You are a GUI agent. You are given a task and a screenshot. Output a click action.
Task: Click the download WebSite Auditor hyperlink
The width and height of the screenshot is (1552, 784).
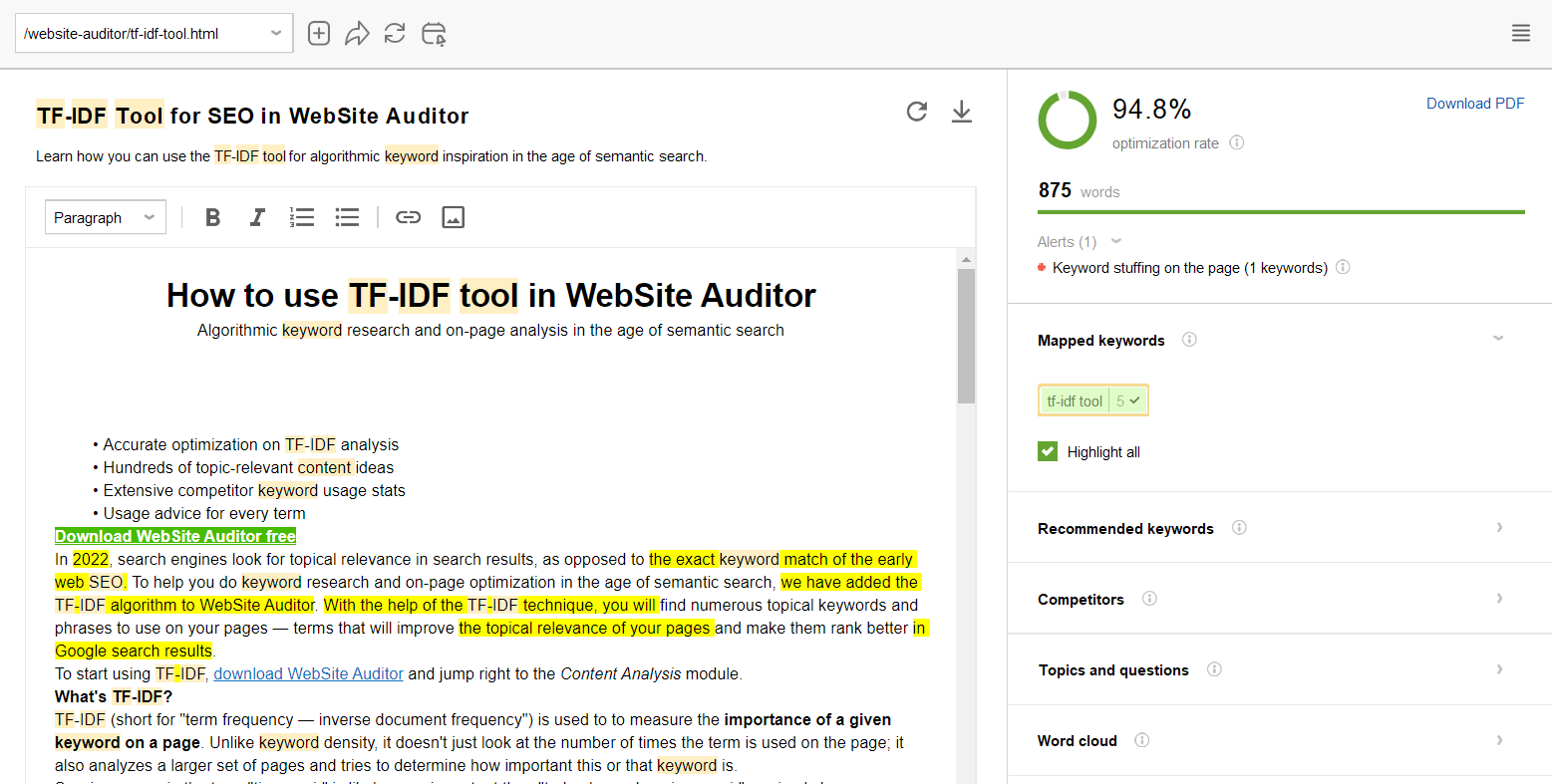[308, 673]
